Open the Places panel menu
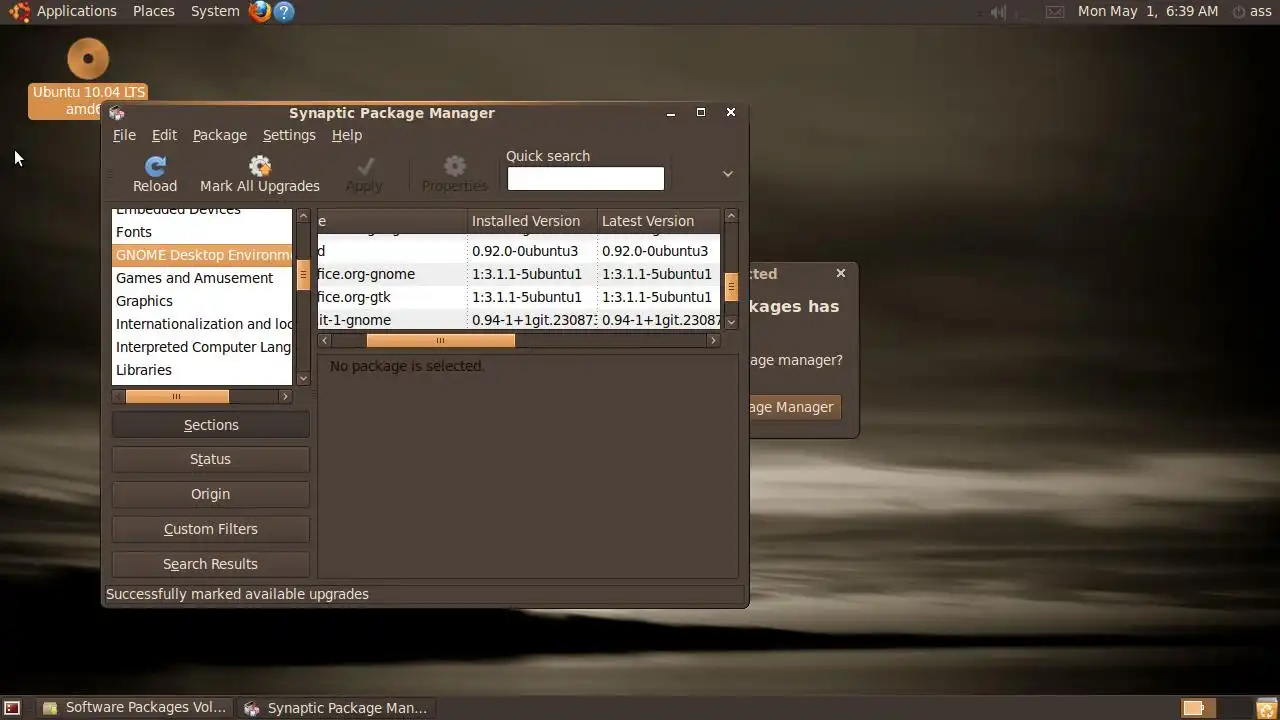The height and width of the screenshot is (720, 1280). pos(154,11)
